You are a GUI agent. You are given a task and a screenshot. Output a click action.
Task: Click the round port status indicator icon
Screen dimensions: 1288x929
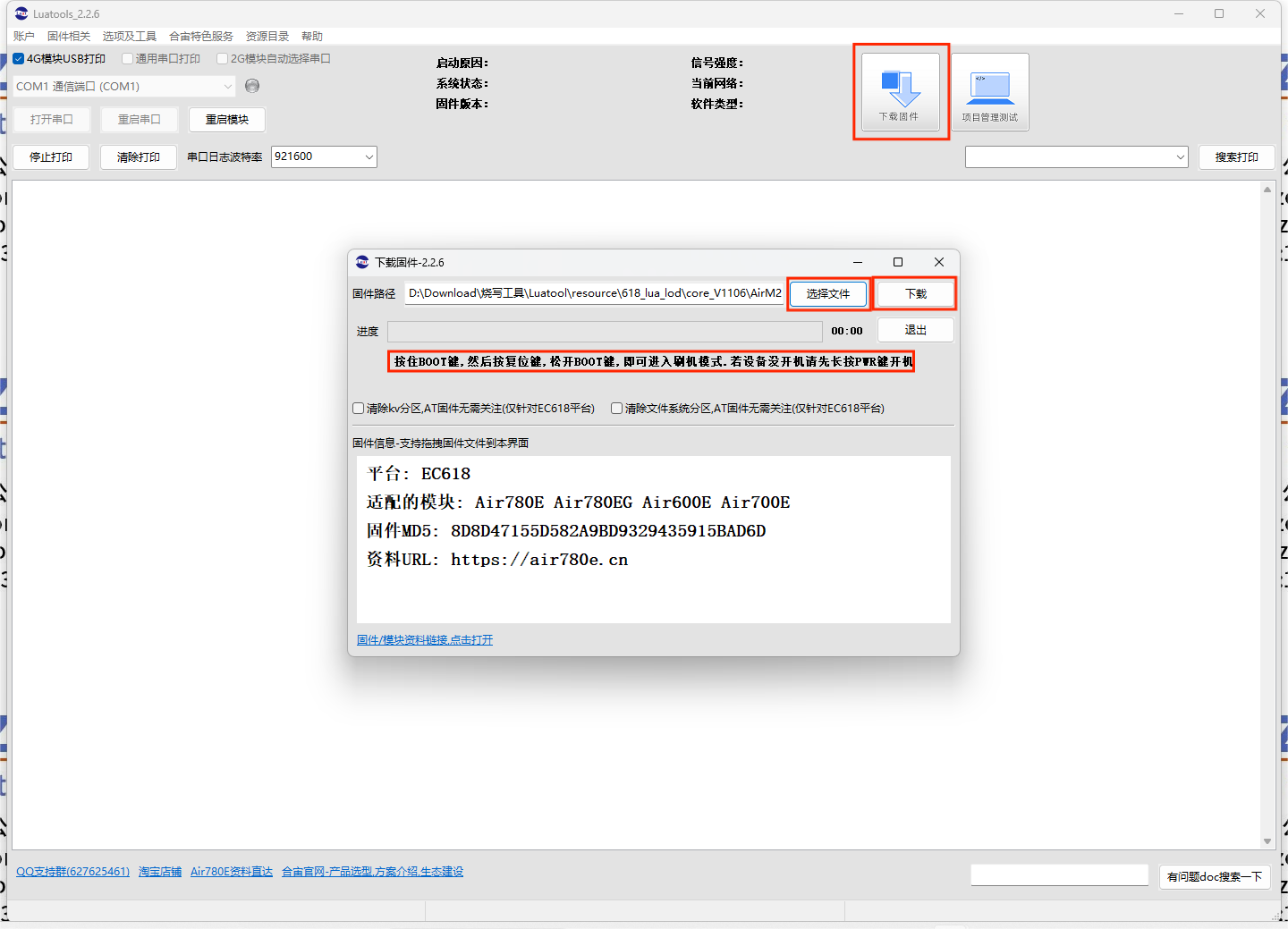tap(252, 86)
